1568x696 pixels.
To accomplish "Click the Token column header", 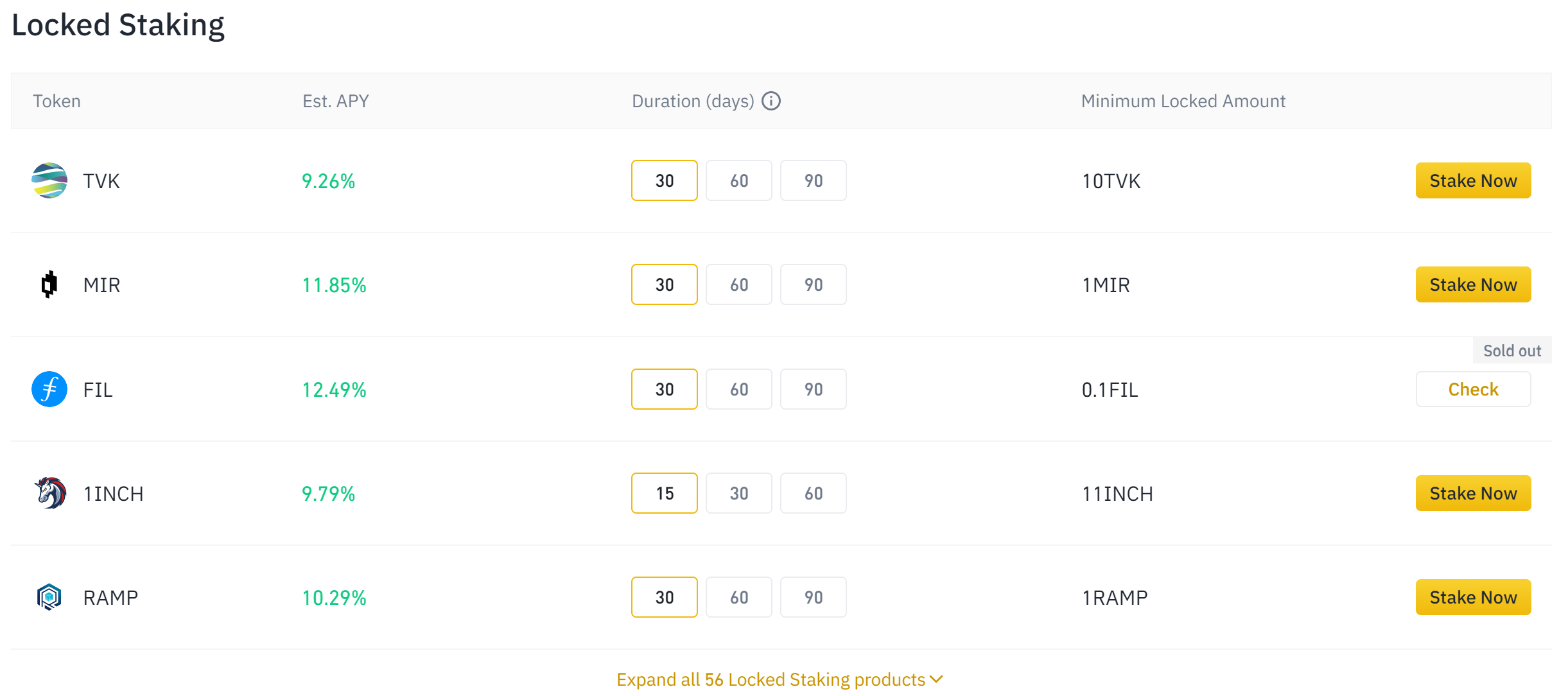I will point(57,101).
